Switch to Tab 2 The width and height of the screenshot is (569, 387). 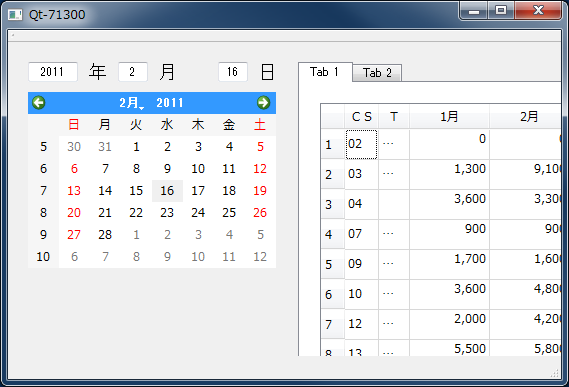[x=377, y=73]
